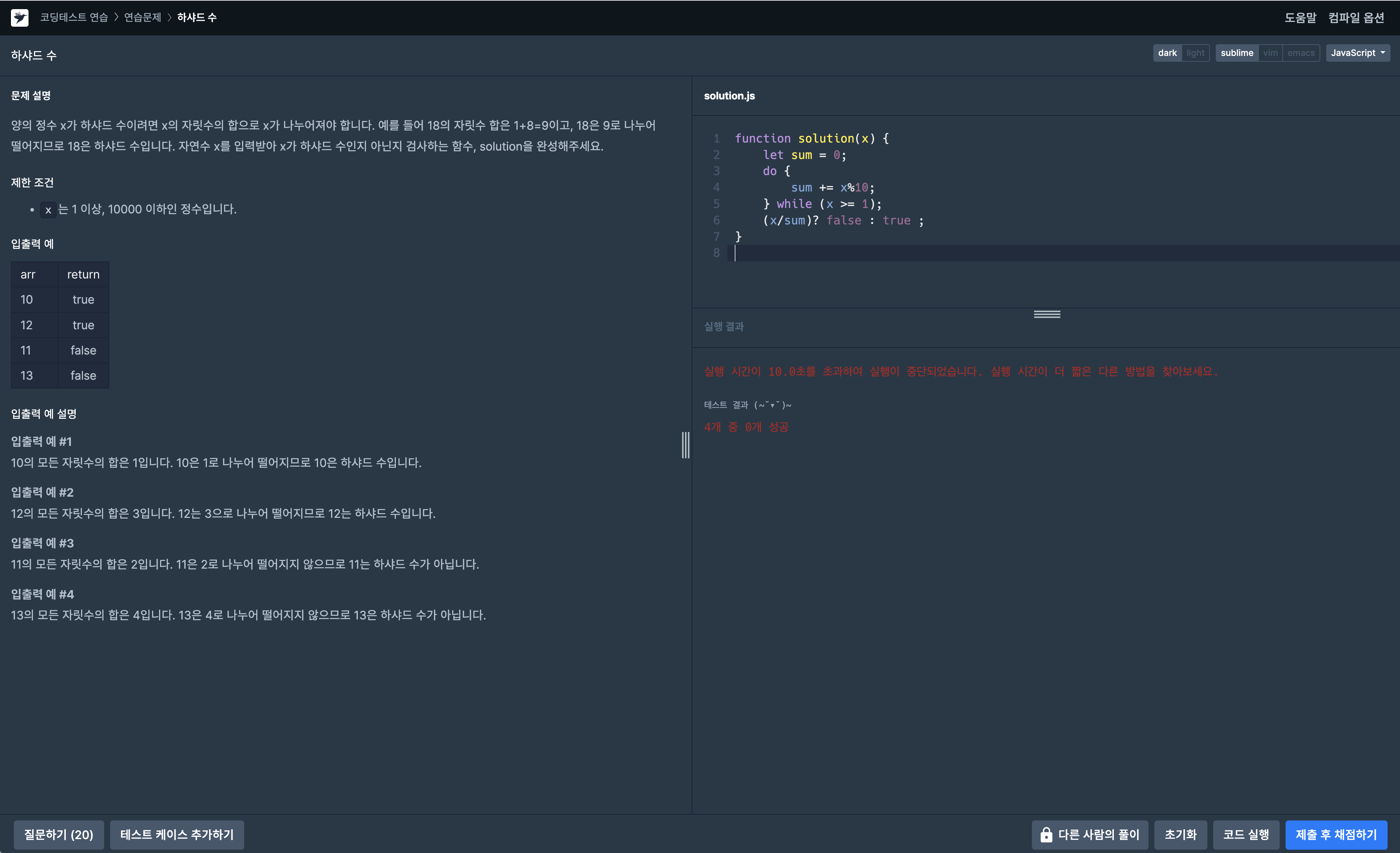
Task: Click inline code 'x' in constraint
Action: (48, 209)
